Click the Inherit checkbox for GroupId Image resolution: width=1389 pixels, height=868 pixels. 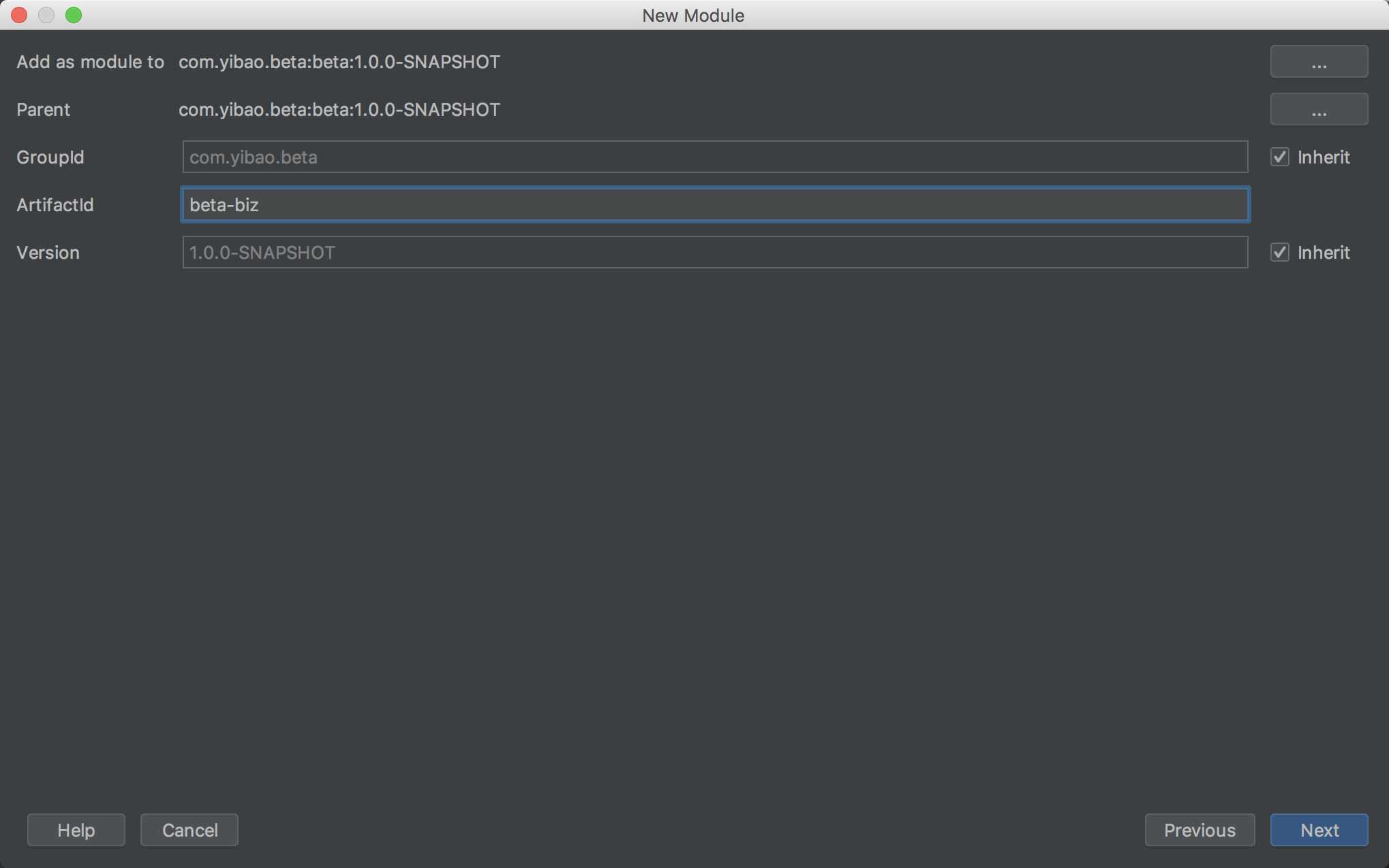(x=1280, y=156)
